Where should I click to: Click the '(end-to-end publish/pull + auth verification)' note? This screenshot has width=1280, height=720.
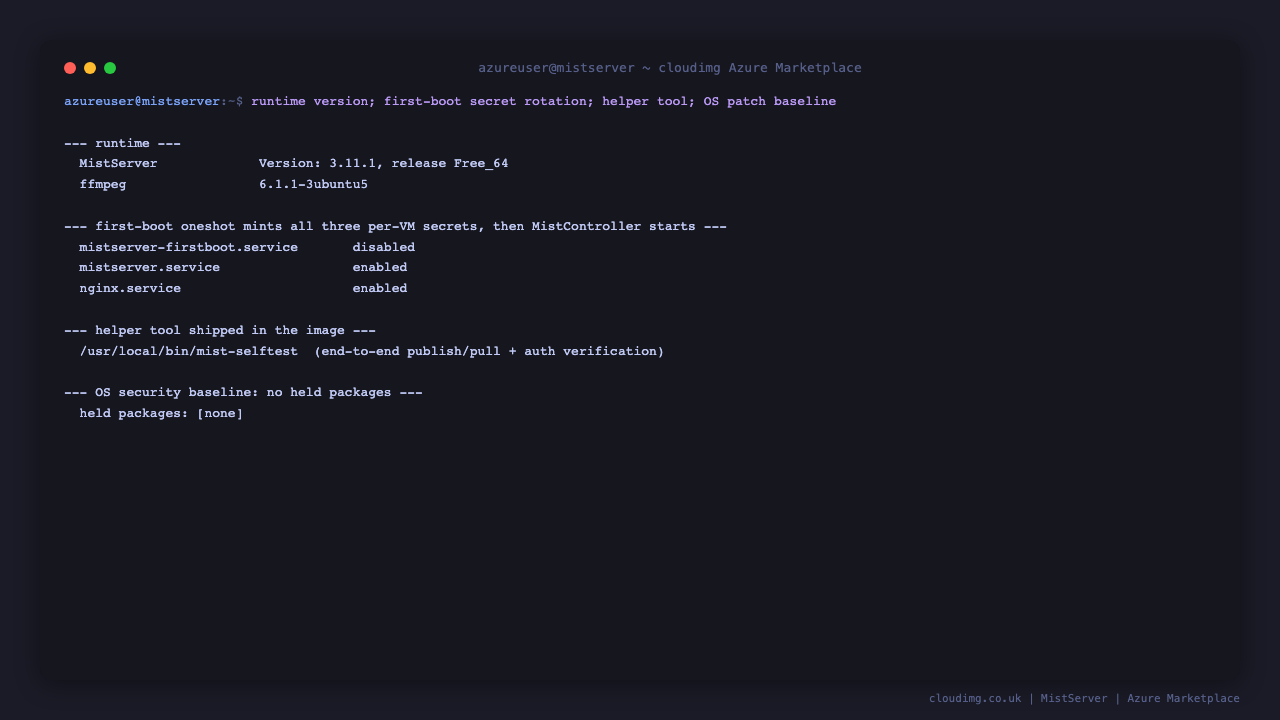(x=489, y=351)
